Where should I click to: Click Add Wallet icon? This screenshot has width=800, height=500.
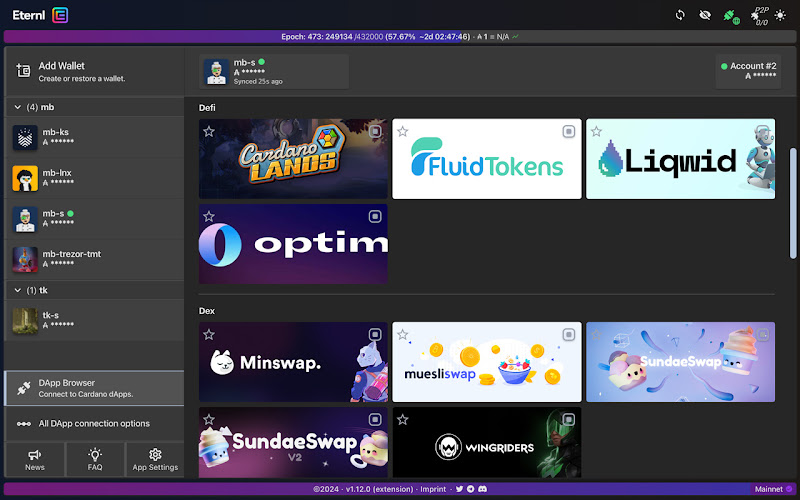[x=23, y=71]
